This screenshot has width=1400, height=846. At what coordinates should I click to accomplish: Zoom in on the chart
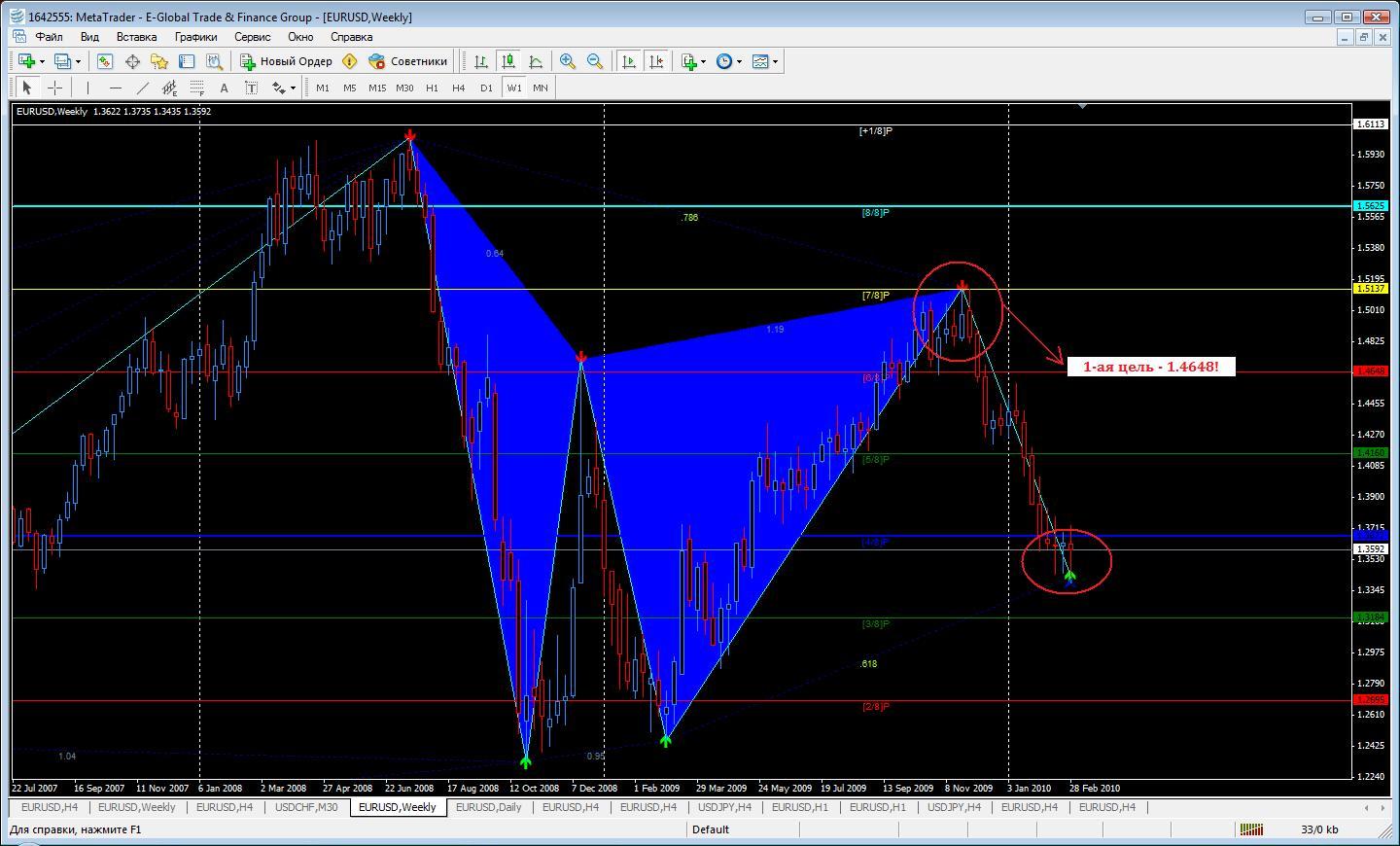pos(568,61)
